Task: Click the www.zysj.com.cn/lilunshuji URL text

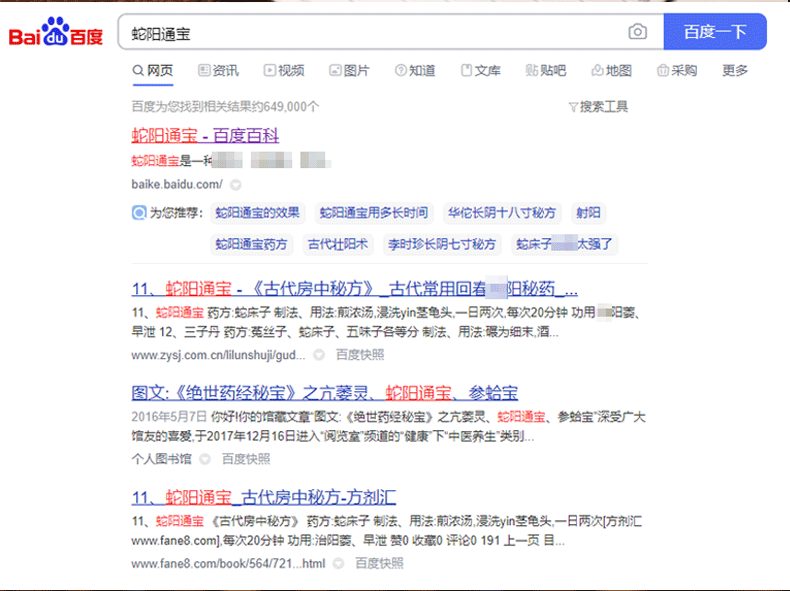Action: click(218, 355)
